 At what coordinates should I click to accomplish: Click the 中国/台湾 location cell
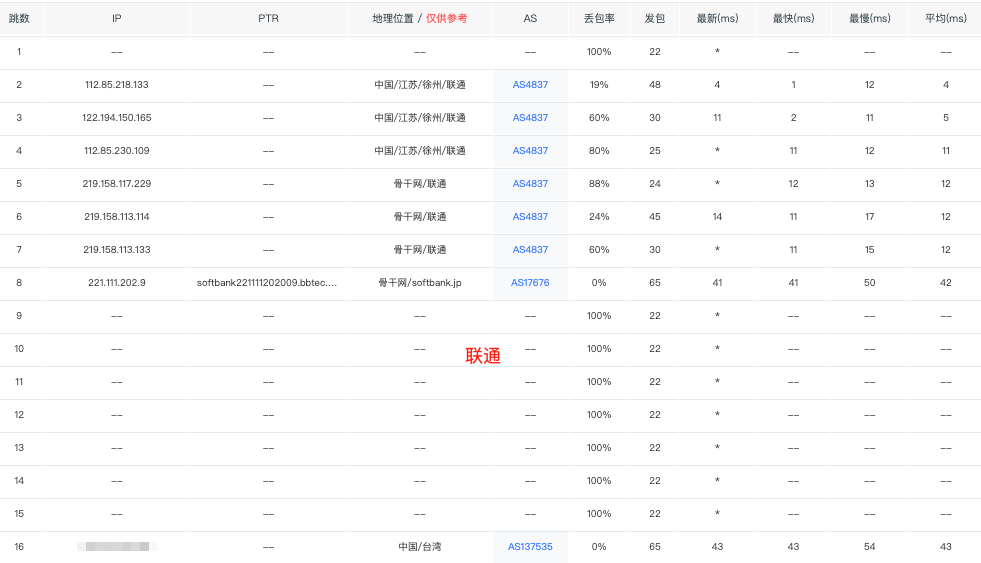tap(420, 547)
